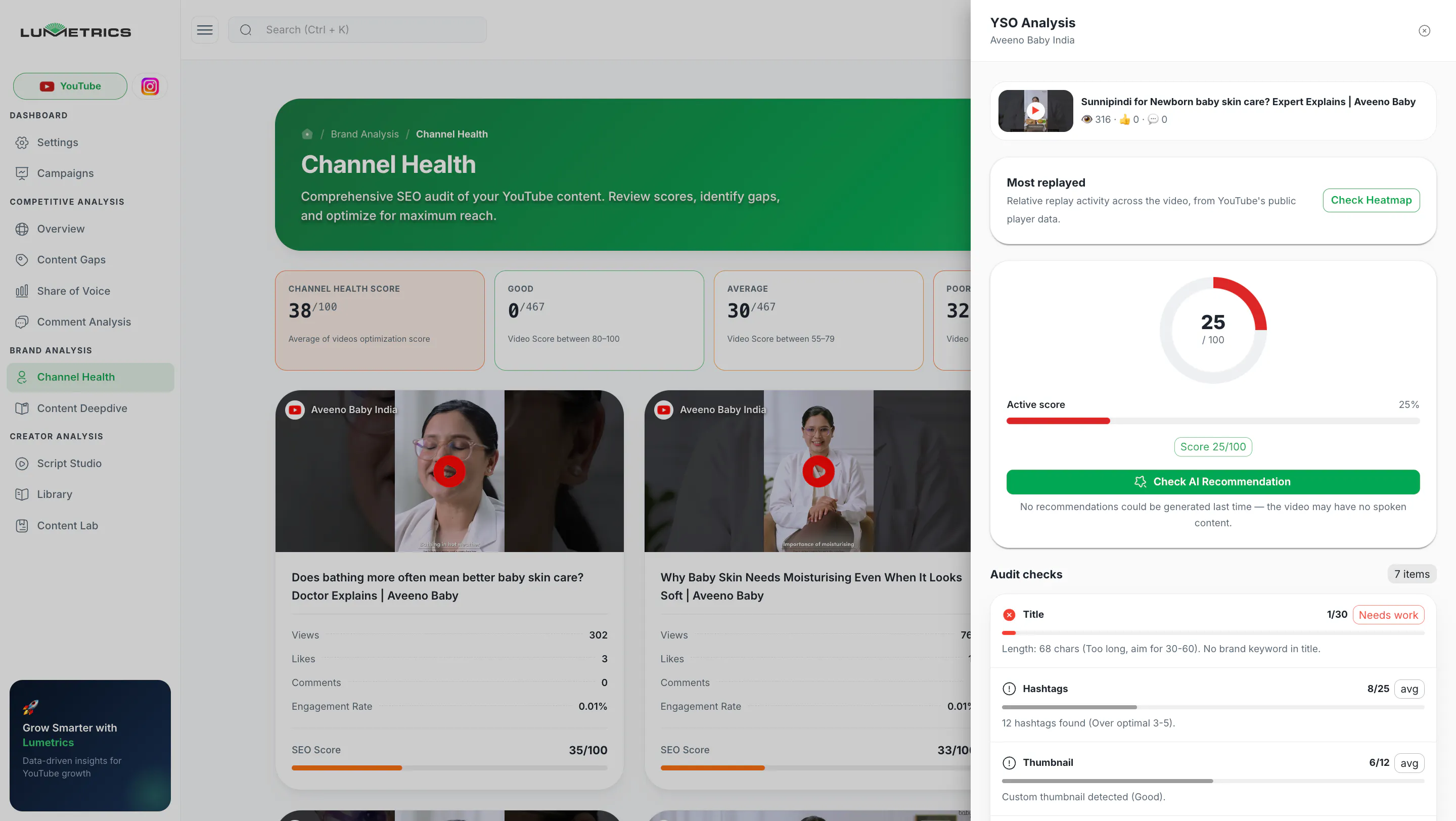Click Brand Analysis breadcrumb link
1456x821 pixels.
click(x=365, y=134)
